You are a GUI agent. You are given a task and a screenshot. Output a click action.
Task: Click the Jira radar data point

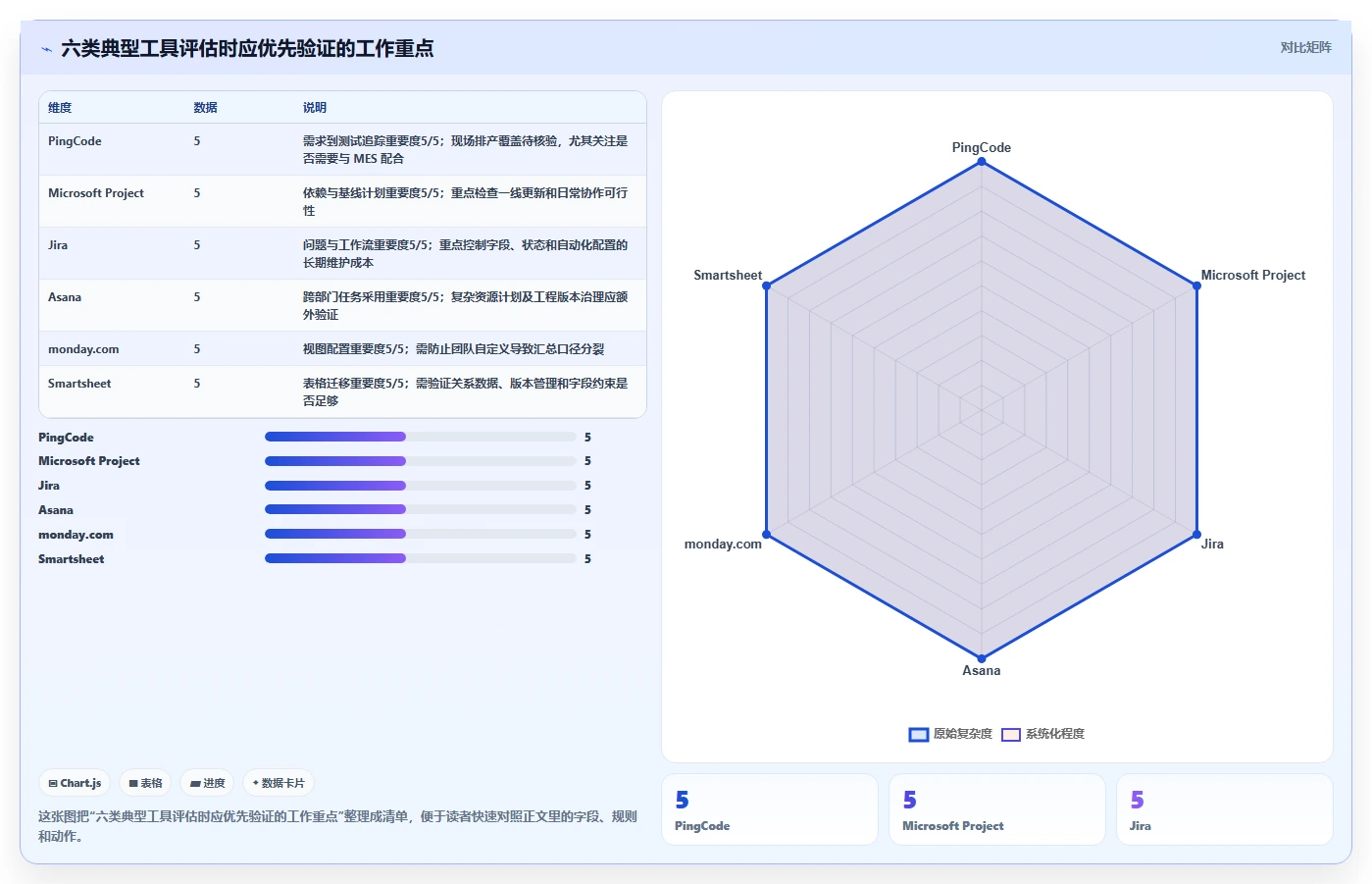[1196, 535]
